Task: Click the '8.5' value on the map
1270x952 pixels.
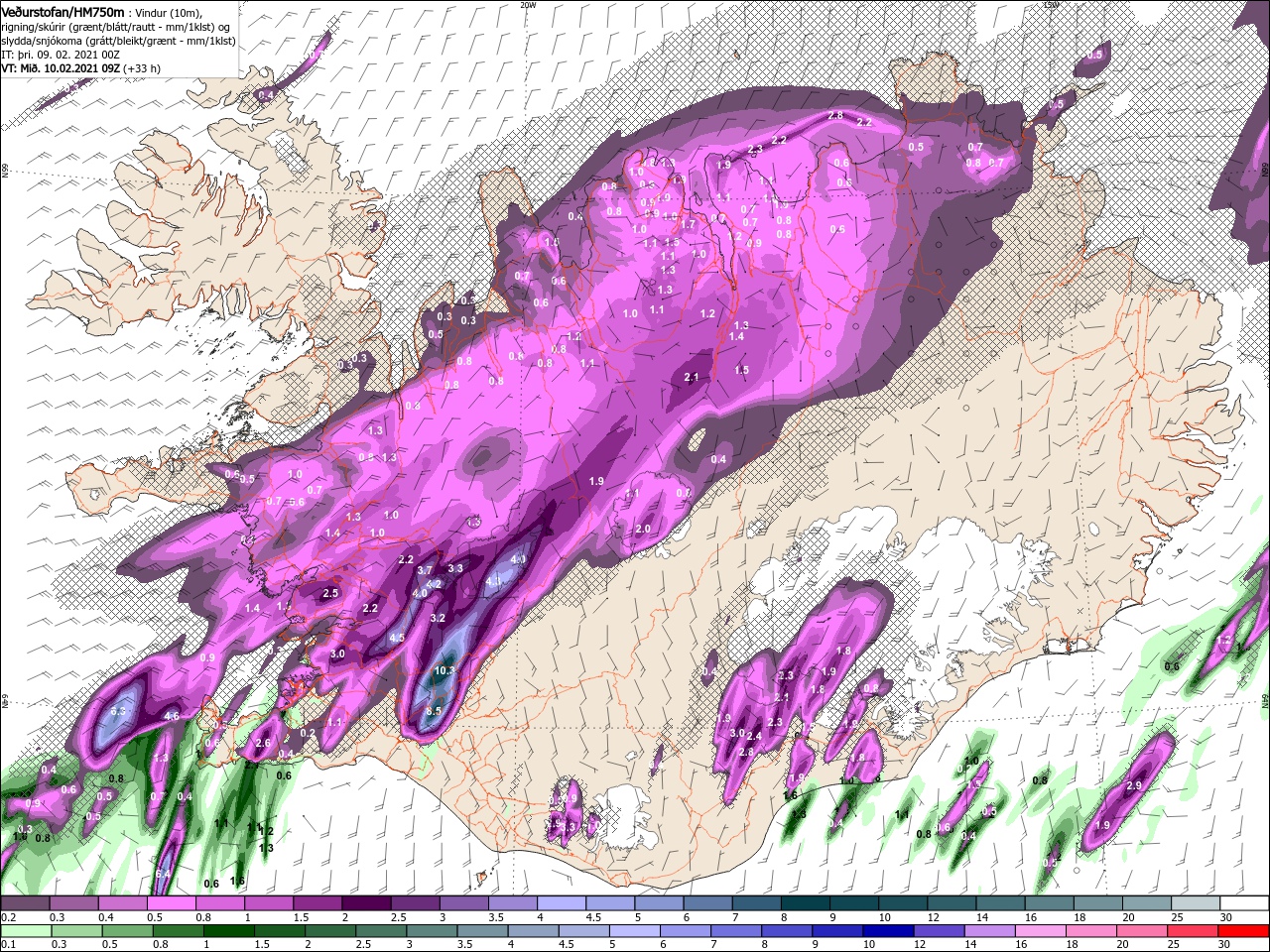Action: 434,711
